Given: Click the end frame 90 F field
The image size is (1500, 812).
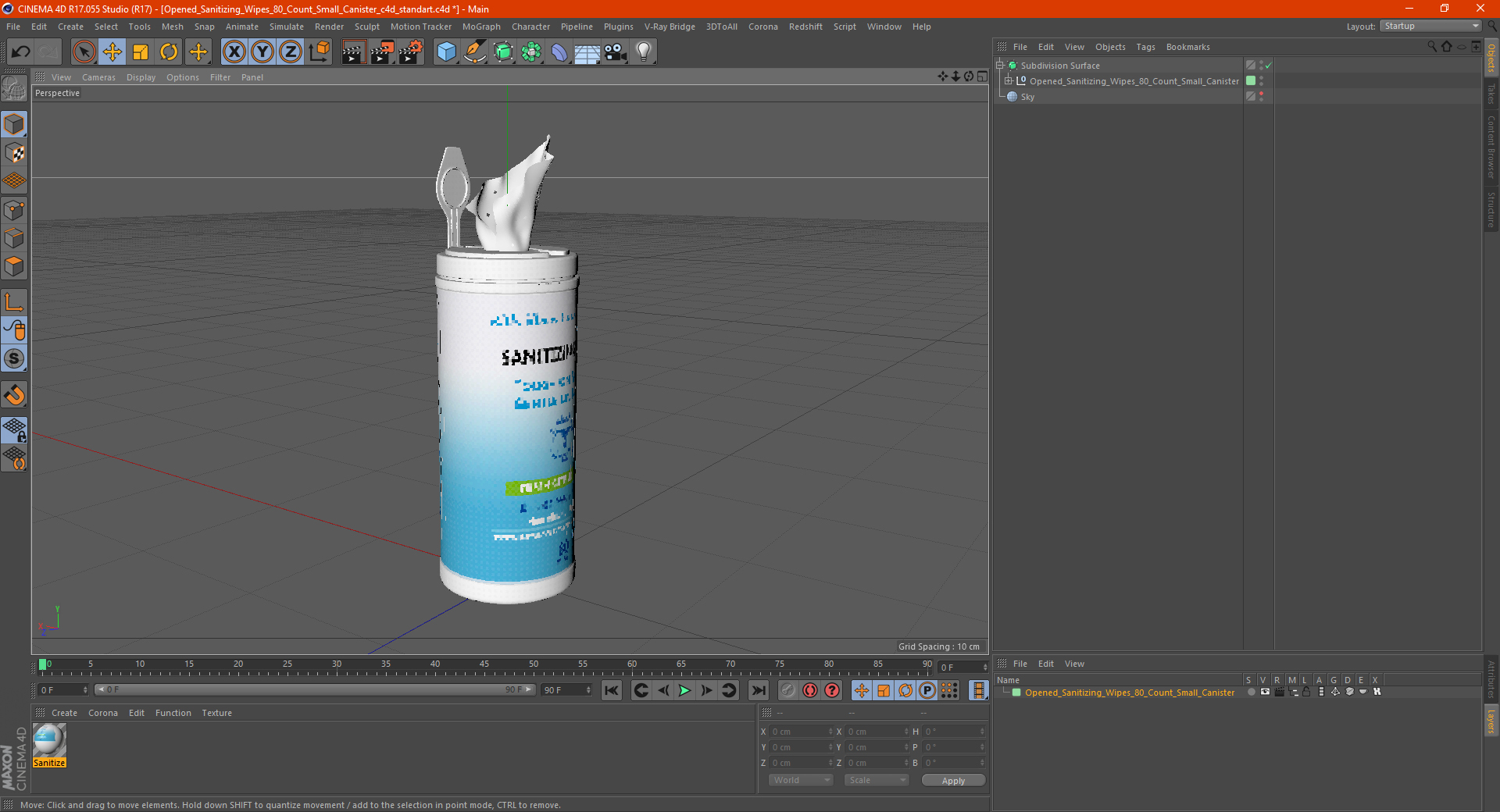Looking at the screenshot, I should (566, 690).
